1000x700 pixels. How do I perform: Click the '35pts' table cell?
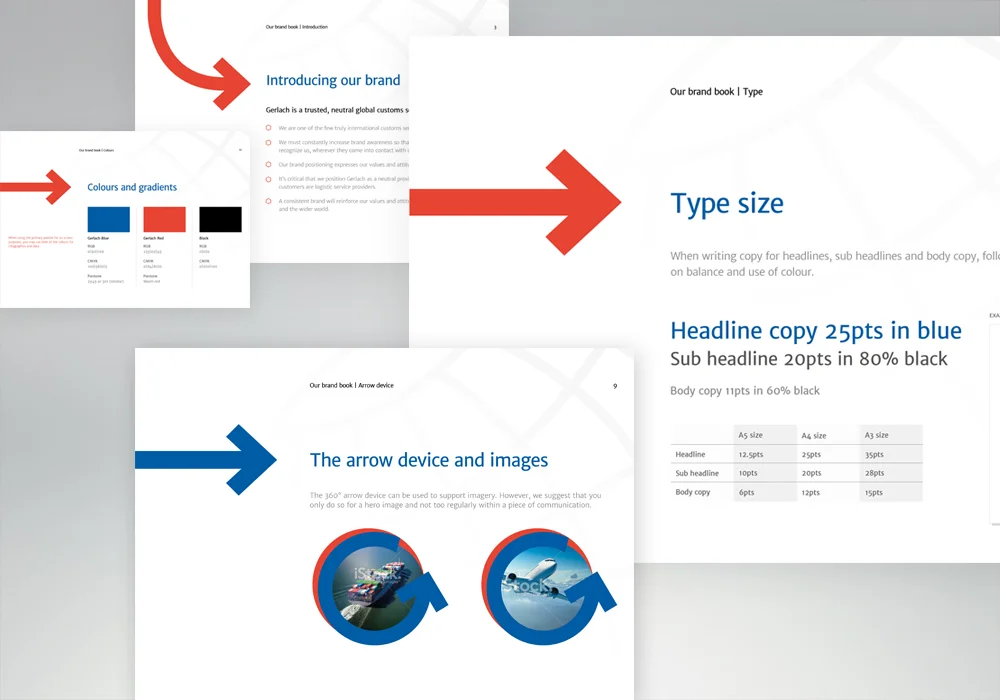tap(874, 455)
